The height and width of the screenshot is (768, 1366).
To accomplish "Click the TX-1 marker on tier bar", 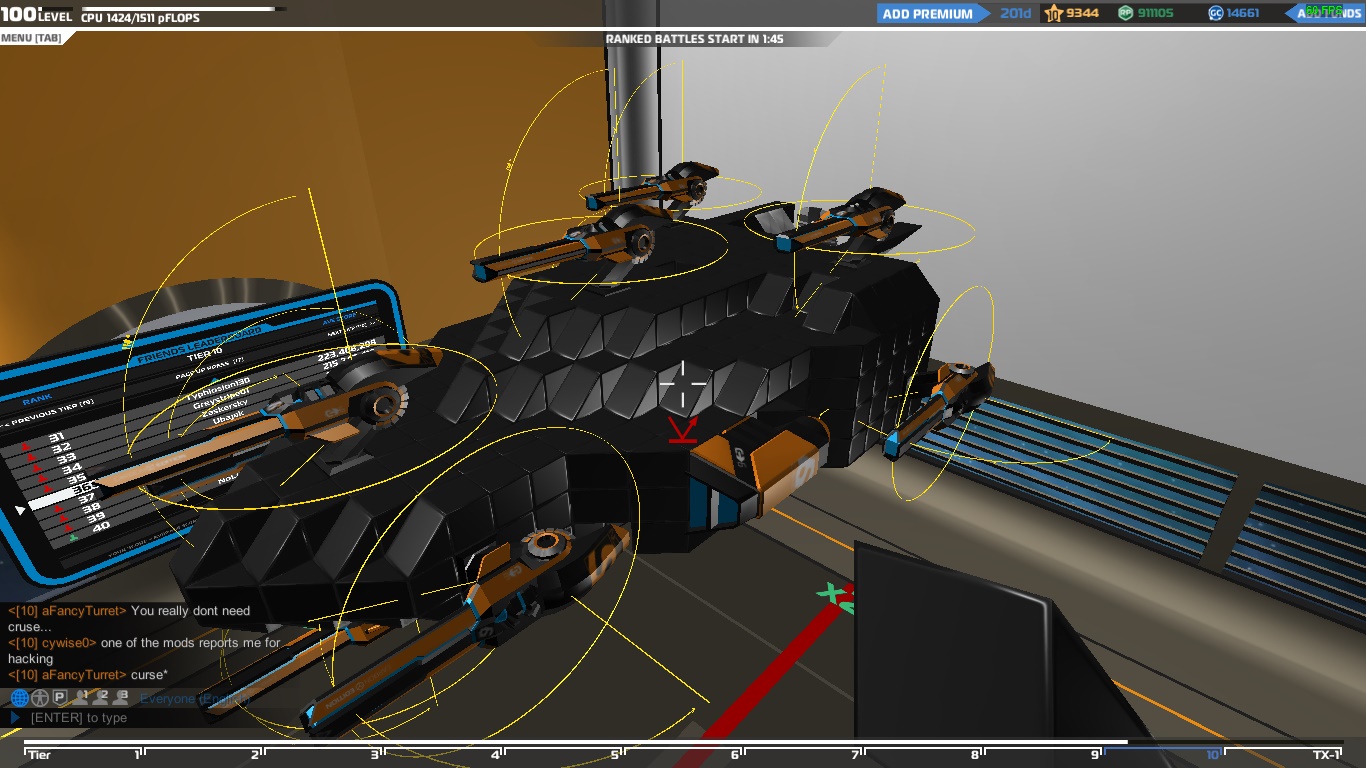I will point(1326,754).
